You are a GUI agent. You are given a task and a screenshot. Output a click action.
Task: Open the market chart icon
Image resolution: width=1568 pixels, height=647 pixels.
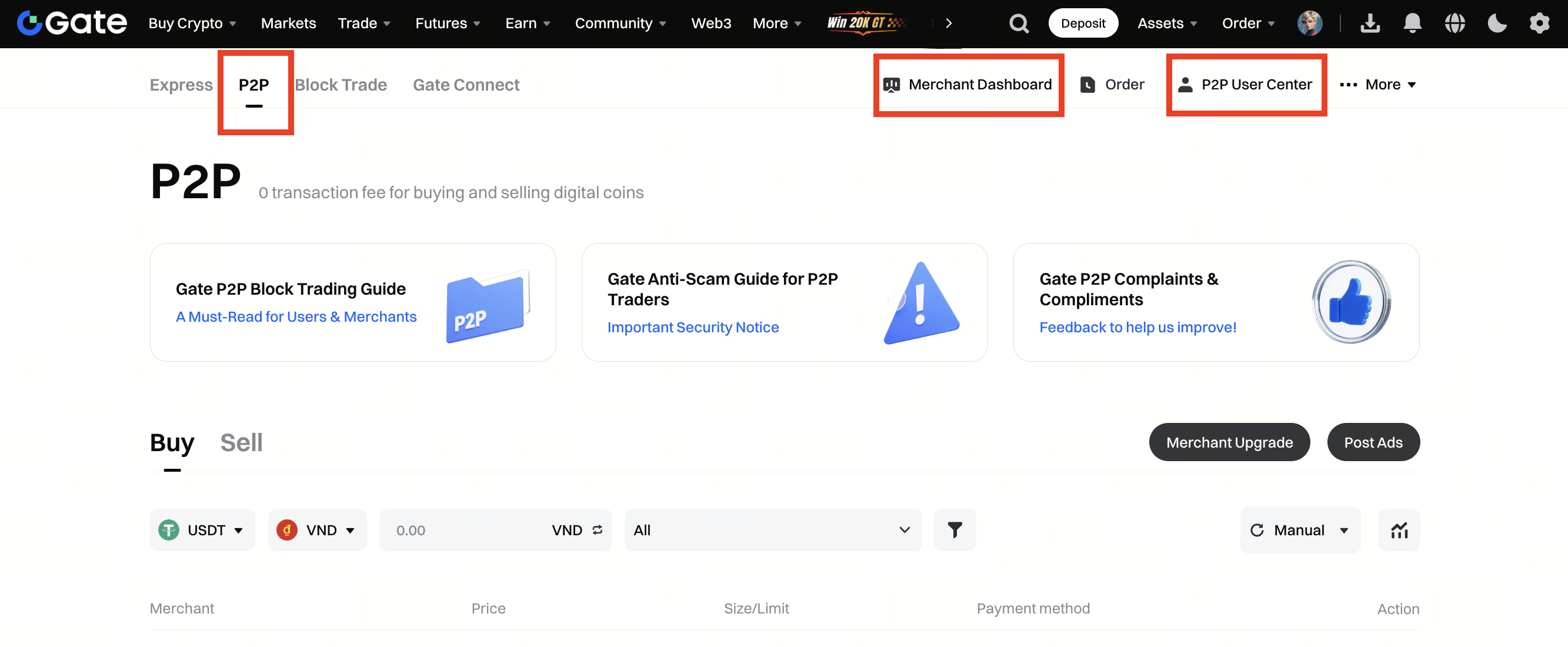click(x=1399, y=530)
